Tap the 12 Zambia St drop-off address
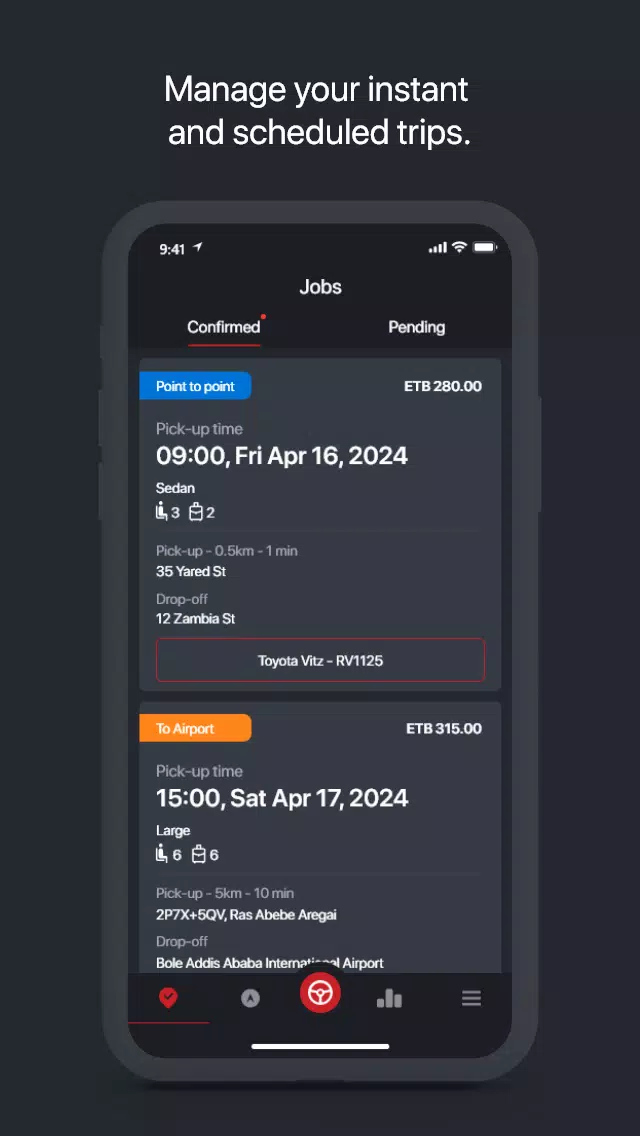This screenshot has width=640, height=1136. click(196, 619)
